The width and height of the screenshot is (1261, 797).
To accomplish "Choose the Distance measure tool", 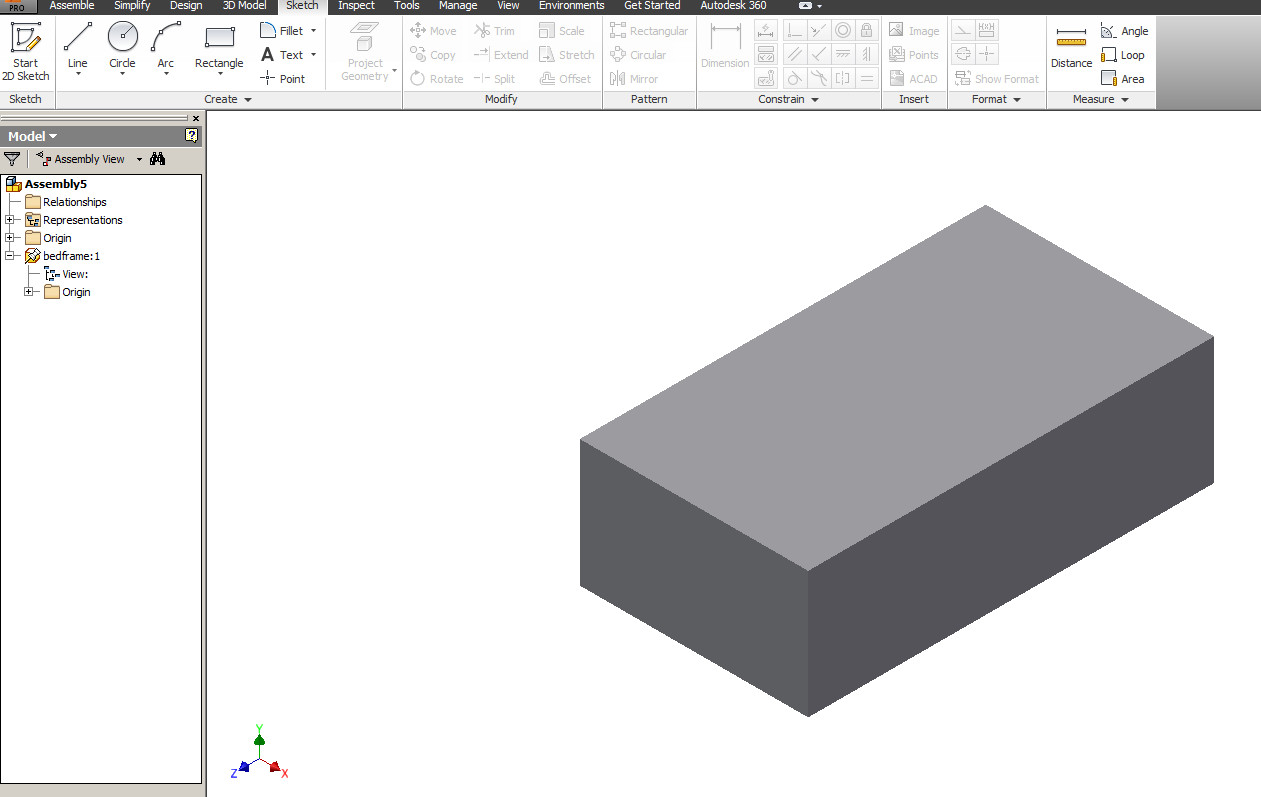I will pyautogui.click(x=1070, y=47).
